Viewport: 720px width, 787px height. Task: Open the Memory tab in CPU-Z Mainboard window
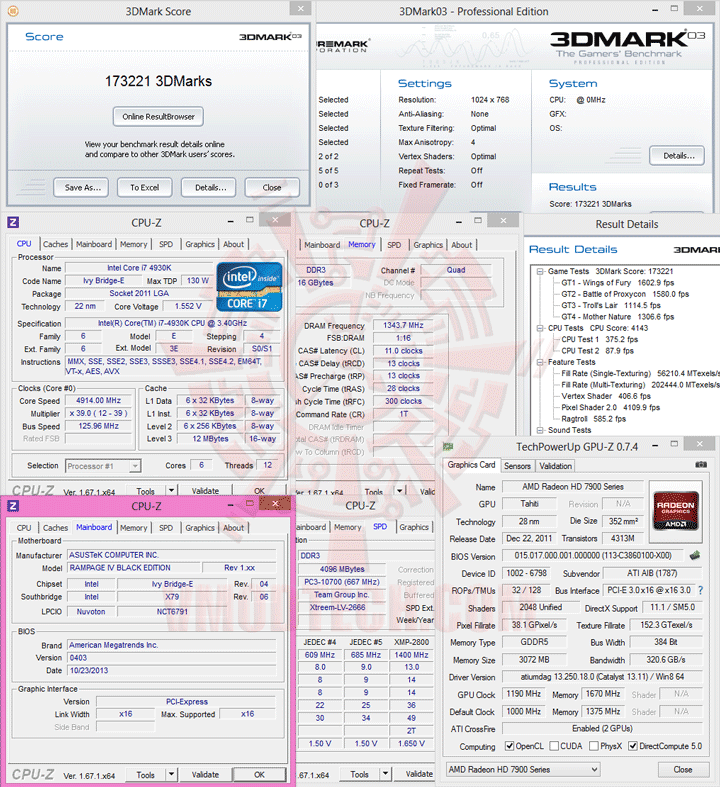tap(133, 528)
